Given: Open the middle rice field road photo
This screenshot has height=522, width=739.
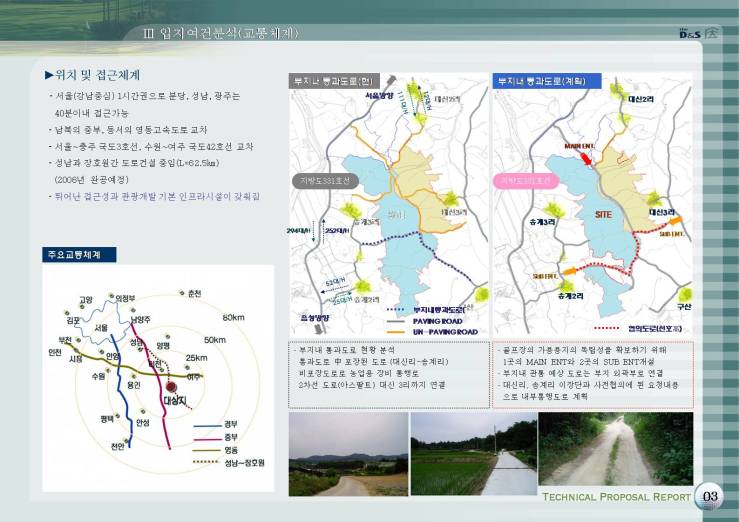Looking at the screenshot, I should (472, 455).
